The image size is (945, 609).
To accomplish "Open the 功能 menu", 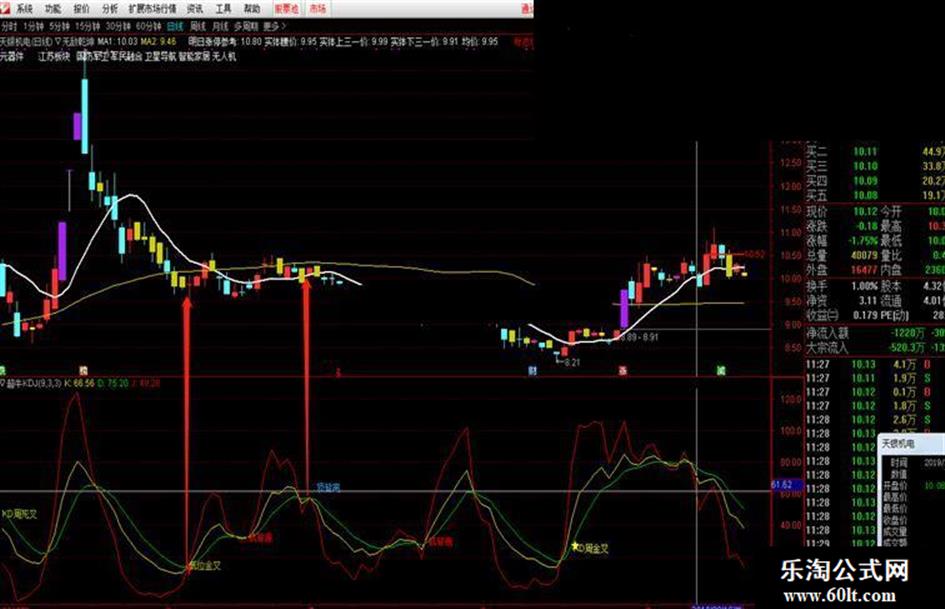I will pyautogui.click(x=53, y=9).
